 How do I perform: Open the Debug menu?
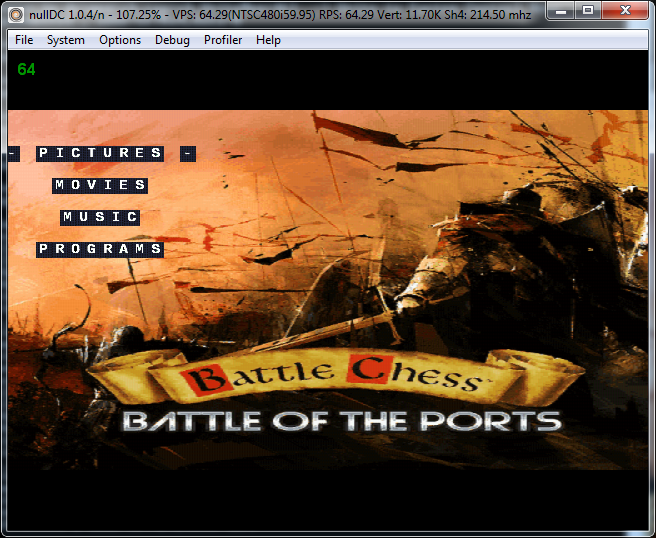pyautogui.click(x=172, y=40)
